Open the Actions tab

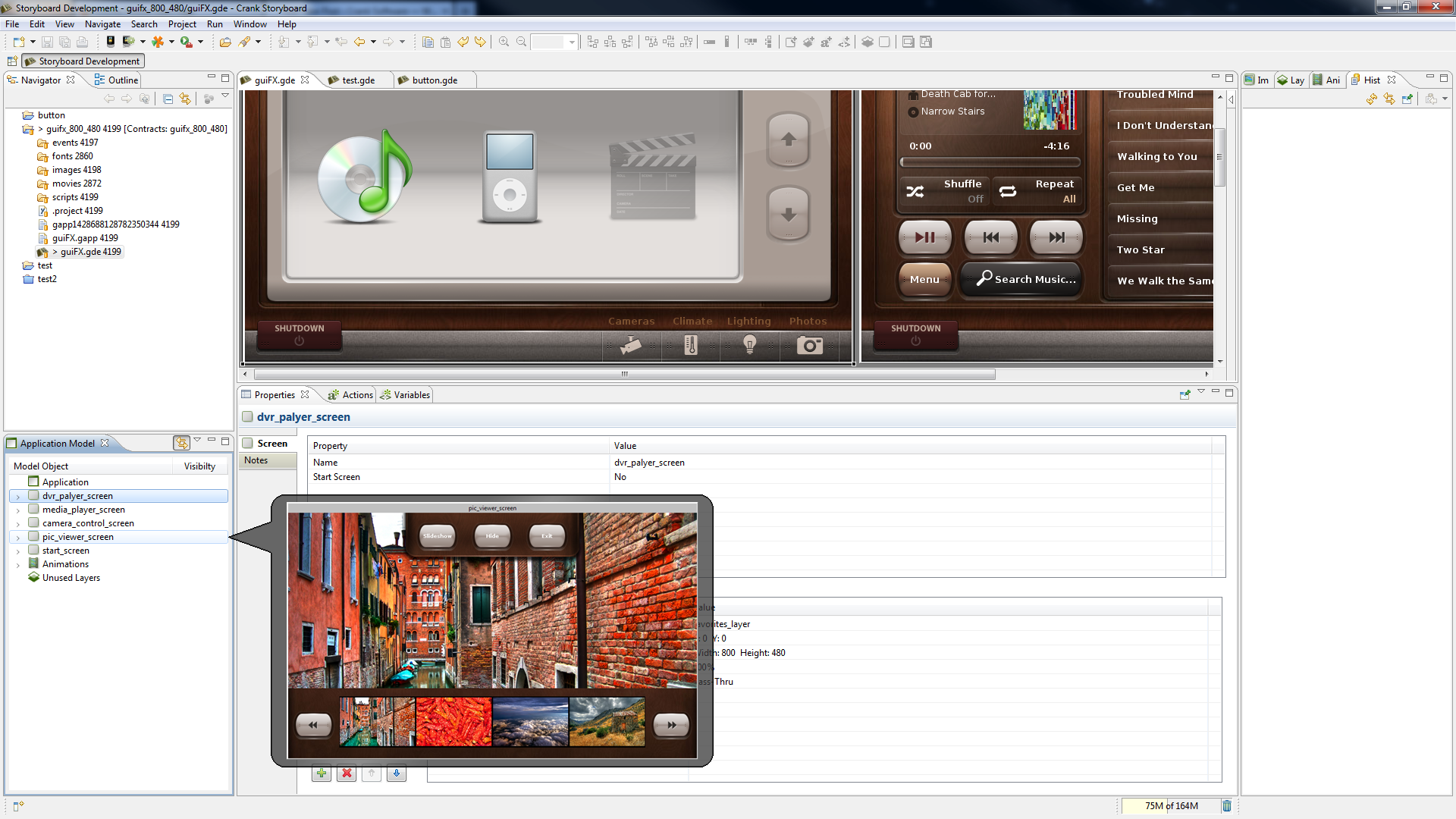(350, 394)
